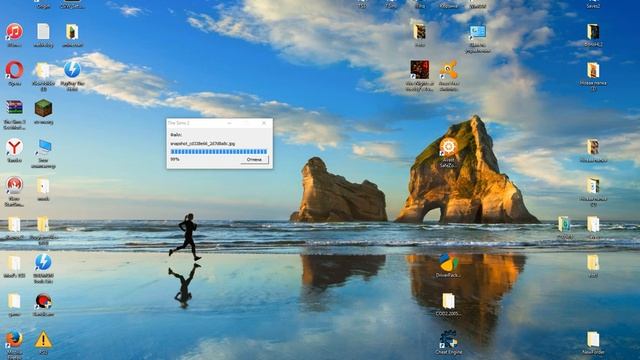Open the dark red game shortcut with number 4
The width and height of the screenshot is (640, 360).
(420, 70)
